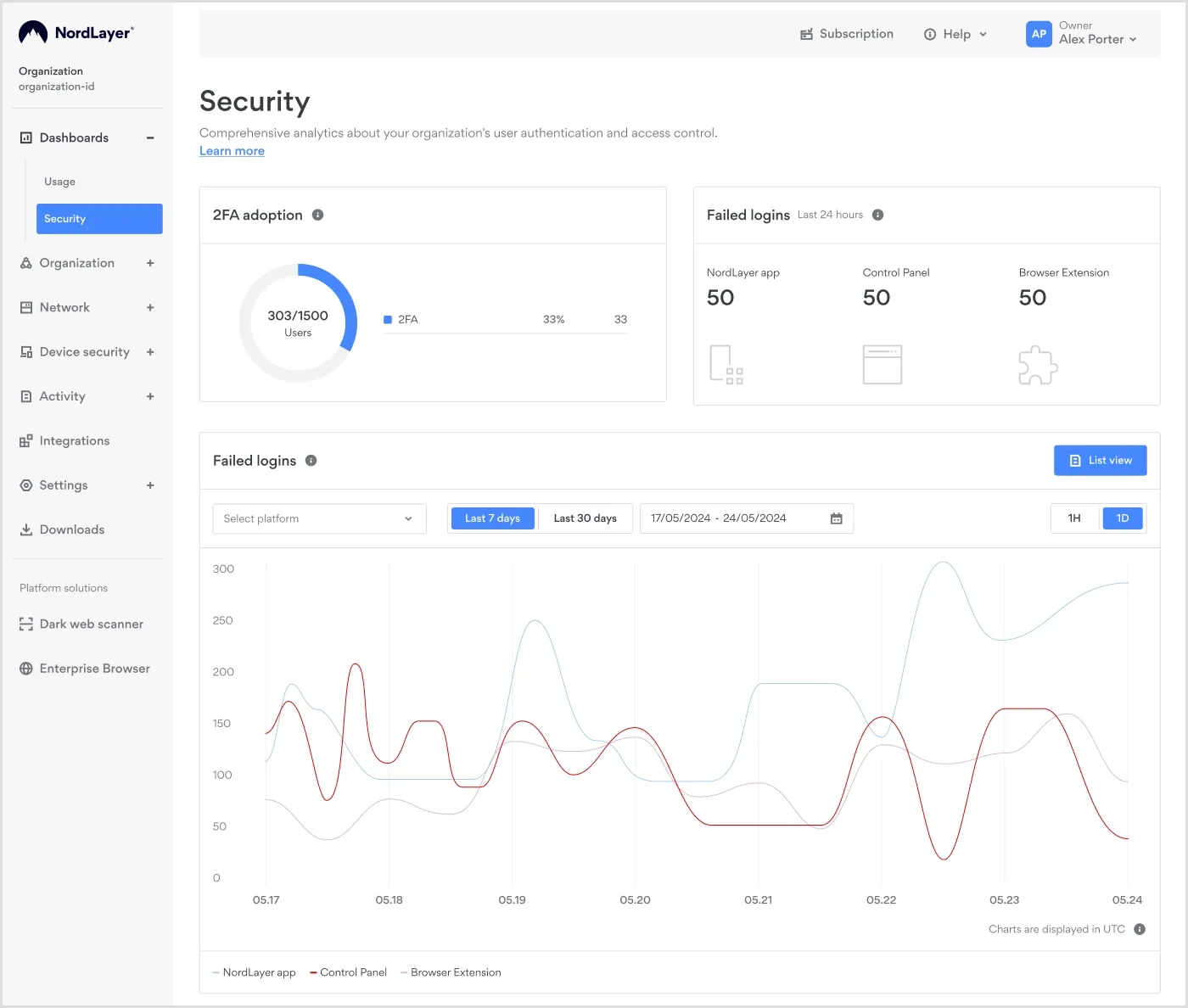Viewport: 1188px width, 1008px height.
Task: Open Dark web scanner
Action: [x=92, y=624]
